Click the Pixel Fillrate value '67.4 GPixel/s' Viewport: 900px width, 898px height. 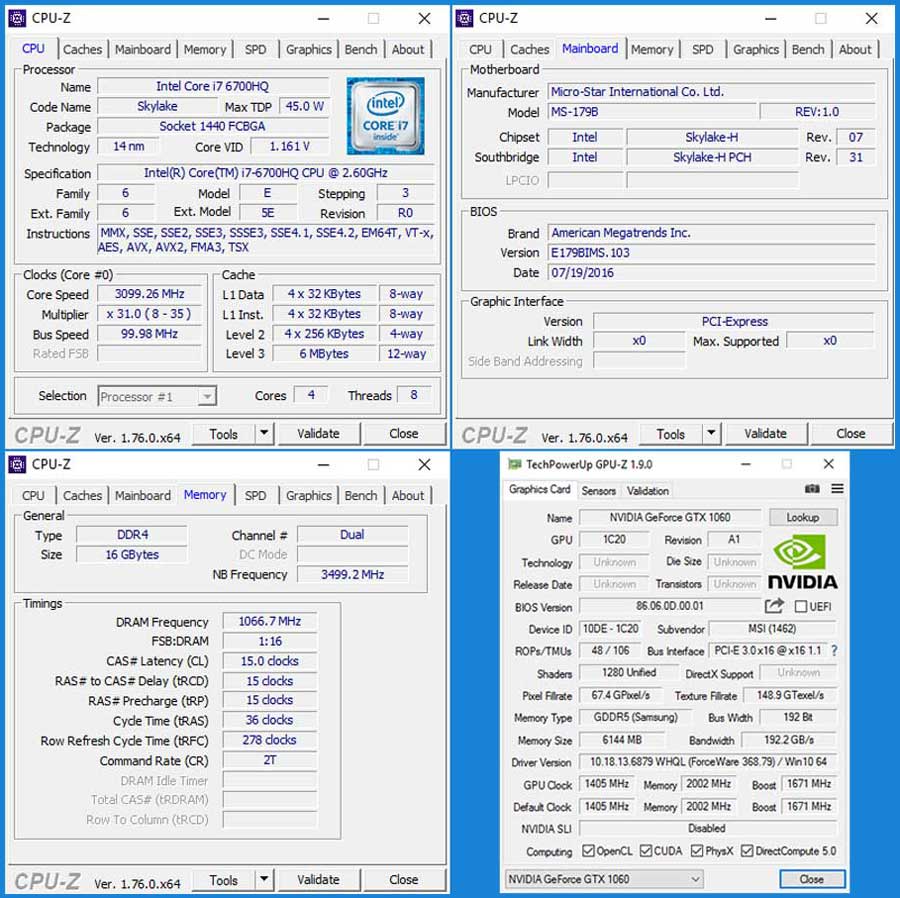620,695
